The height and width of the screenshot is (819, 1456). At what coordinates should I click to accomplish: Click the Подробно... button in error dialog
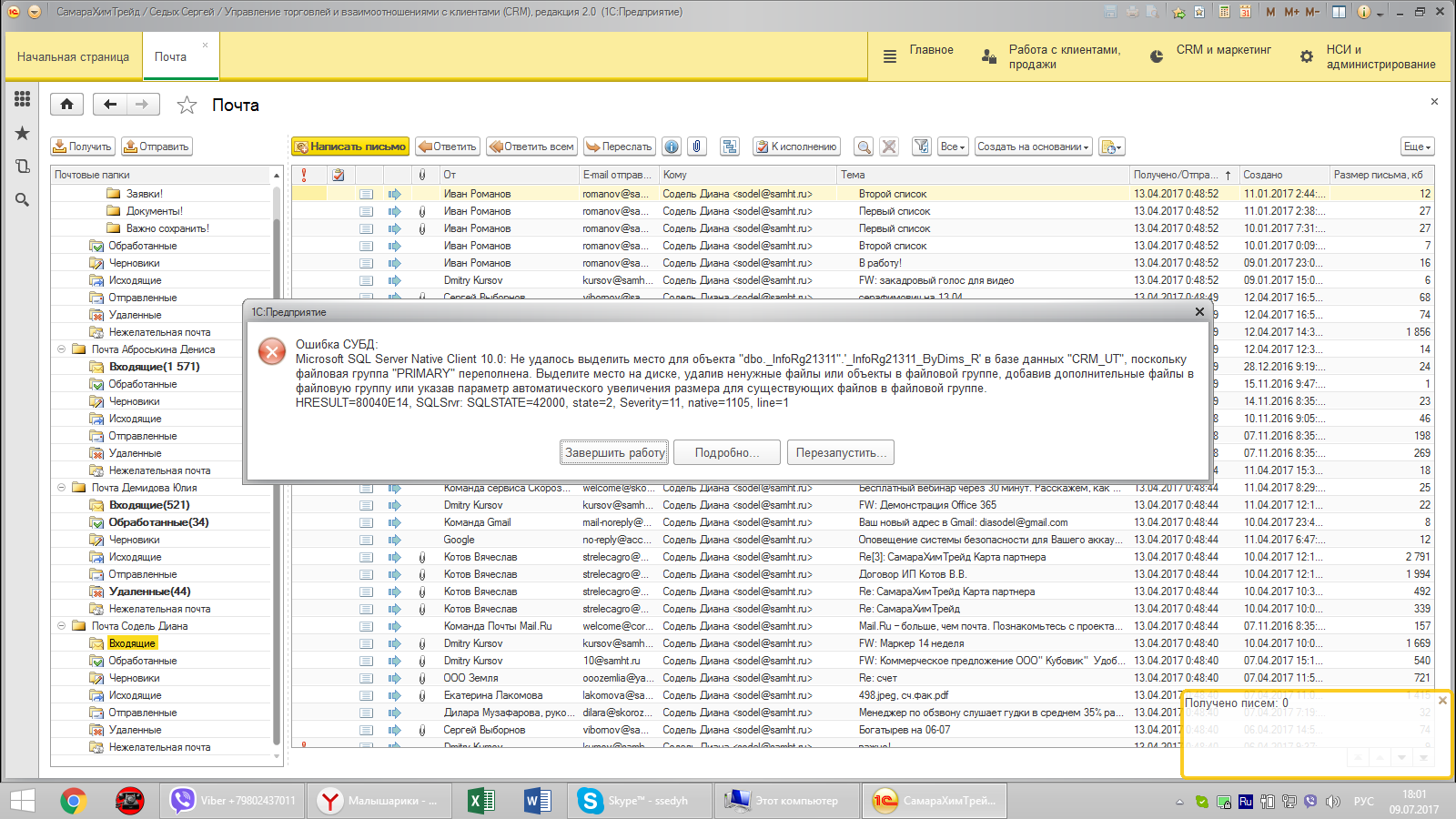tap(727, 452)
